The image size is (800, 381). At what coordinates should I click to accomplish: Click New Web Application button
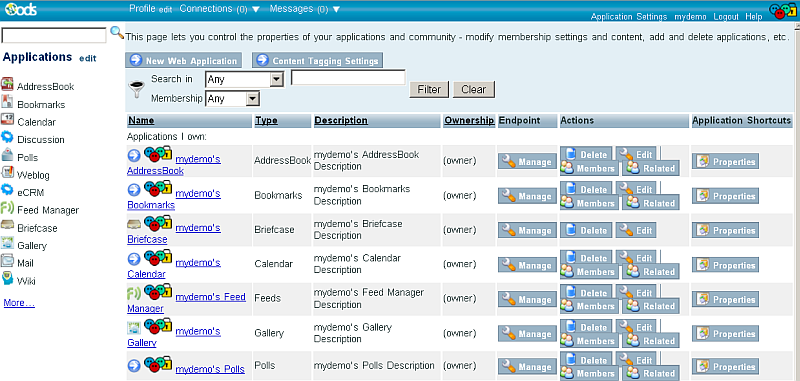click(x=183, y=61)
